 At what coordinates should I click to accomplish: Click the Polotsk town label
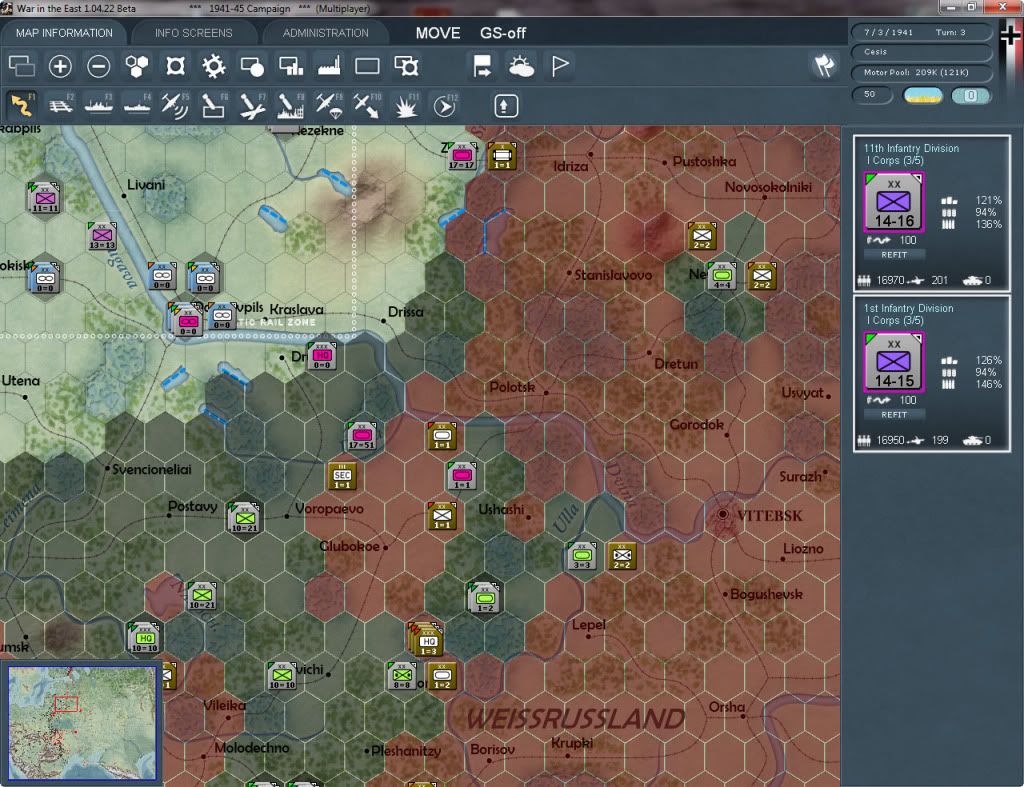pyautogui.click(x=512, y=387)
